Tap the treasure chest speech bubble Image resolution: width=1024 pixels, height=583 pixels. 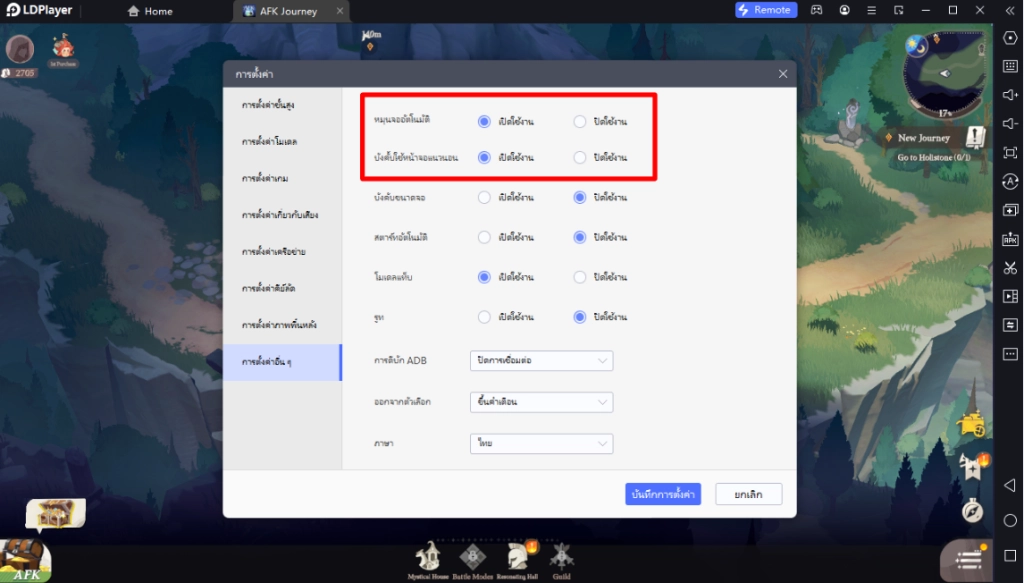[x=56, y=514]
